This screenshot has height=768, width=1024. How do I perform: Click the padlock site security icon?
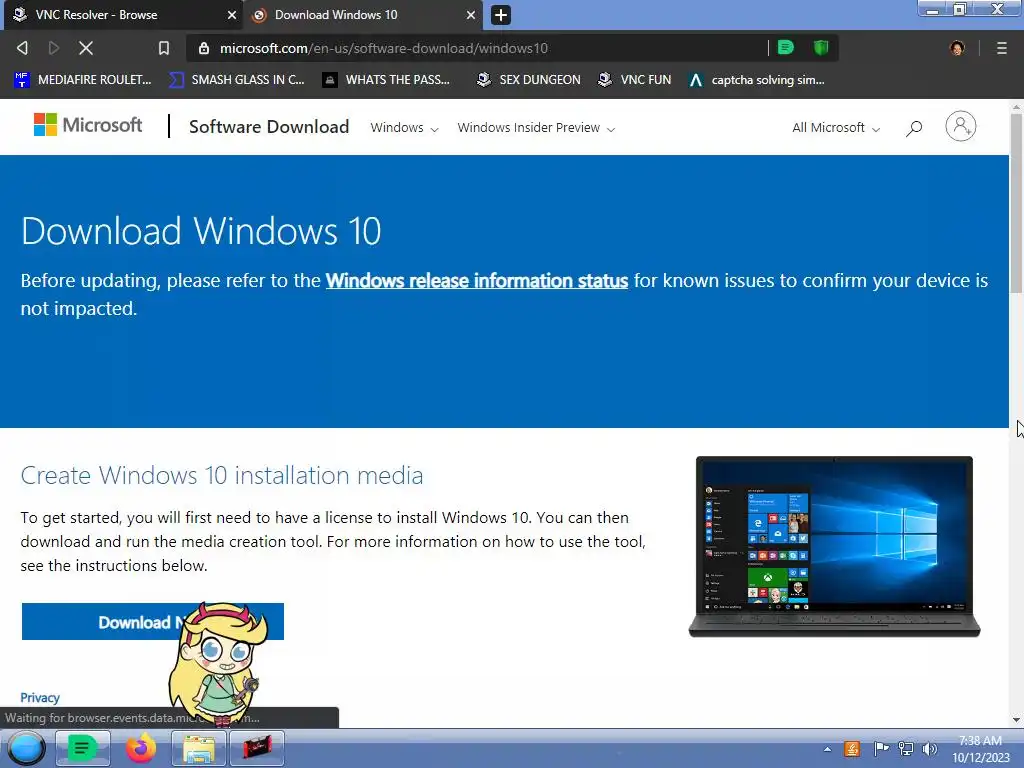click(x=204, y=48)
